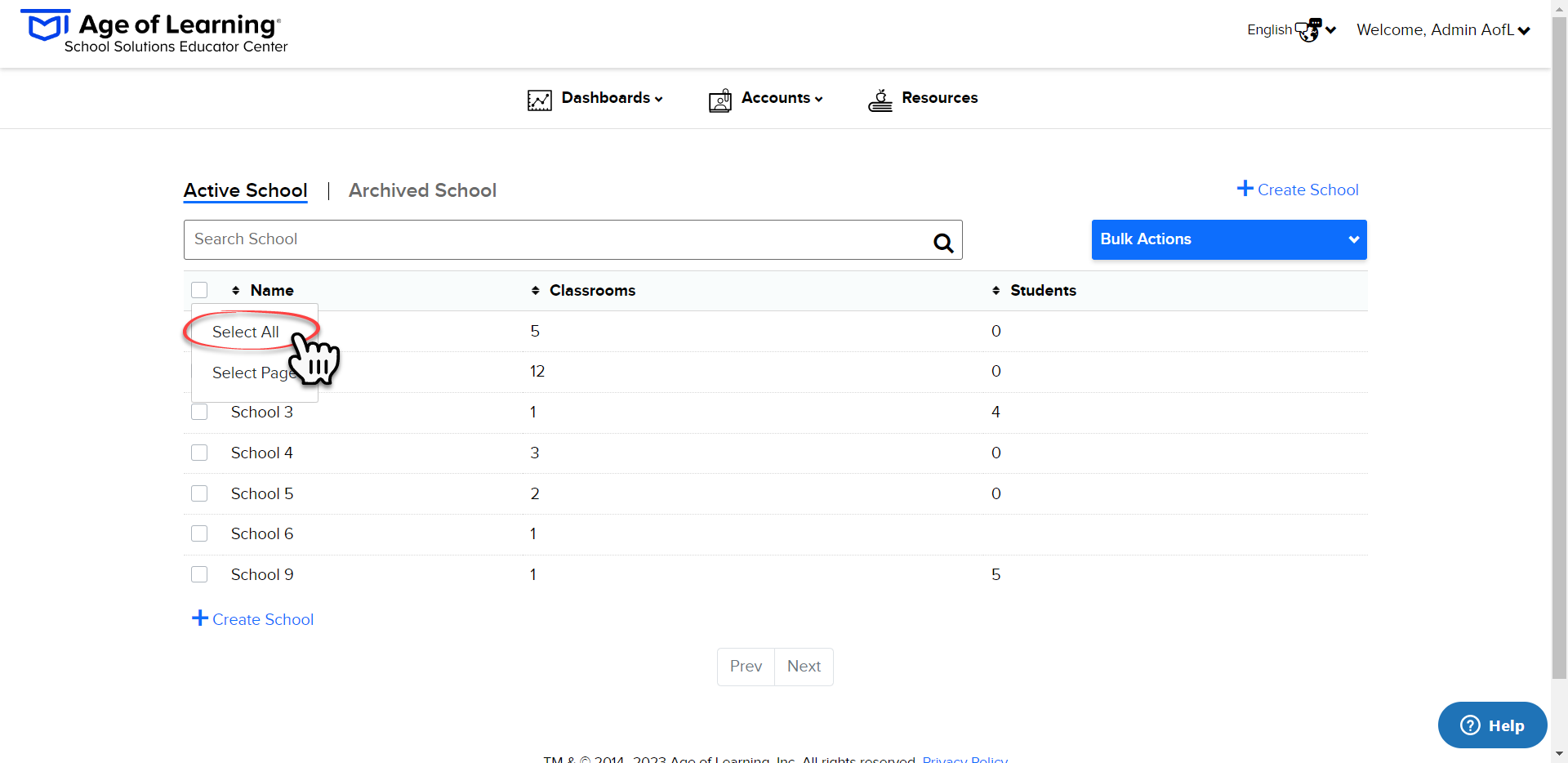Sort by Classrooms column arrows
The width and height of the screenshot is (1568, 763).
[x=536, y=291]
